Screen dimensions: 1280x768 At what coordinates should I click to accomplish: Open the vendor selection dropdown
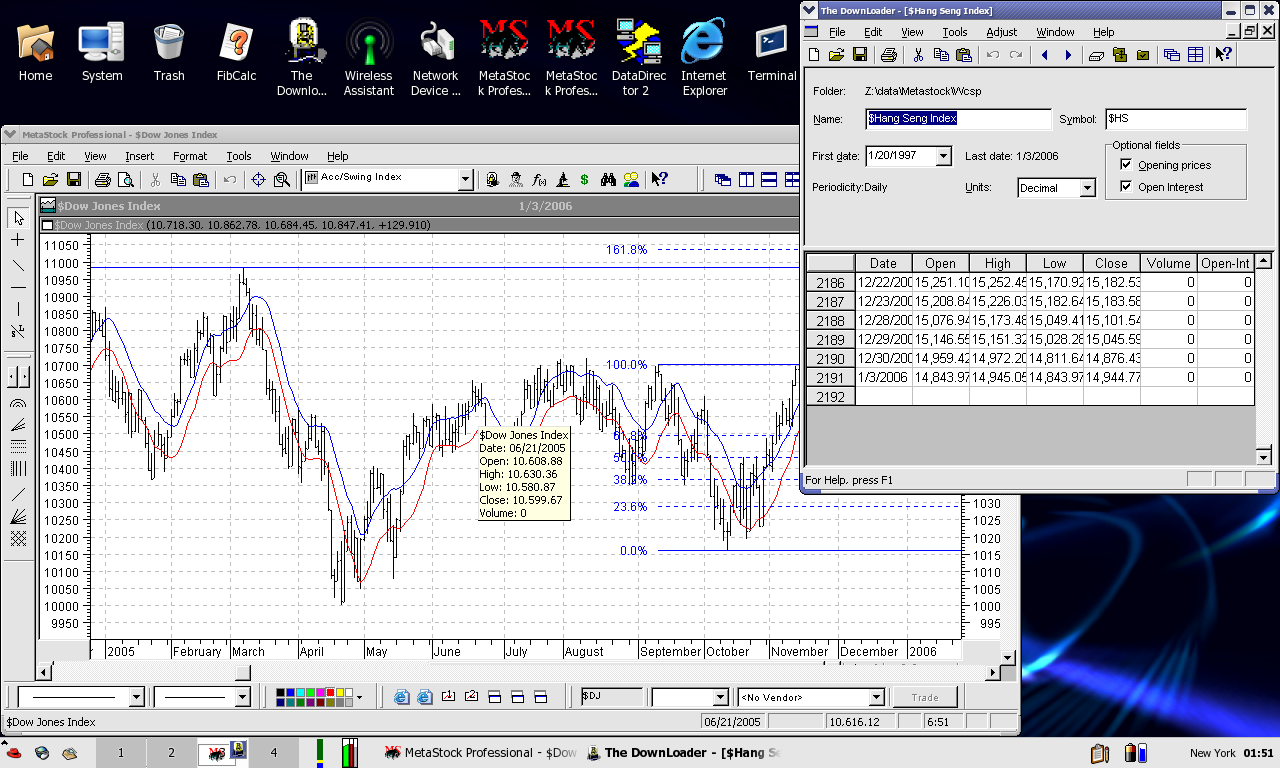pos(875,696)
